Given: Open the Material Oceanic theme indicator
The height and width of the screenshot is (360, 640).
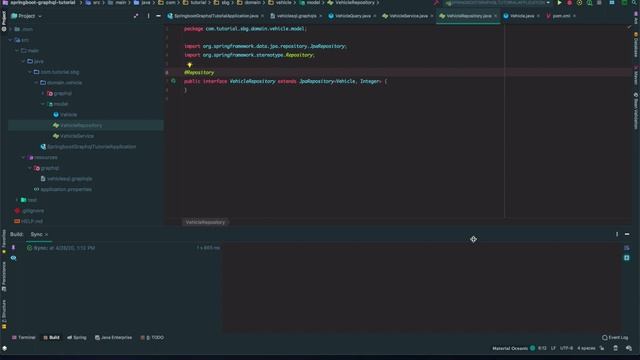Looking at the screenshot, I should (x=513, y=348).
